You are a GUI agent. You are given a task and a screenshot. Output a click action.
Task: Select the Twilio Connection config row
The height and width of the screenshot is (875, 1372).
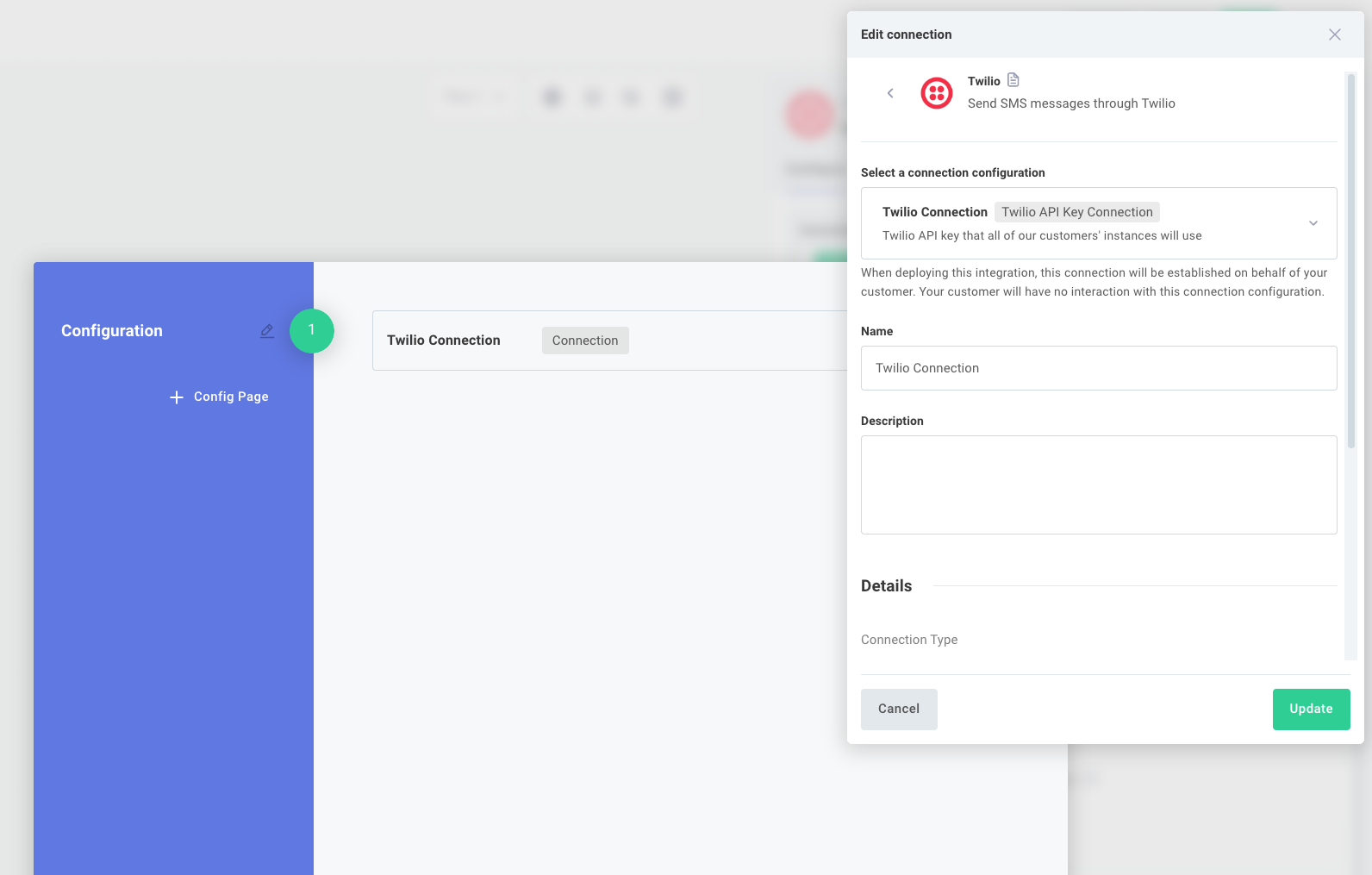pyautogui.click(x=610, y=341)
